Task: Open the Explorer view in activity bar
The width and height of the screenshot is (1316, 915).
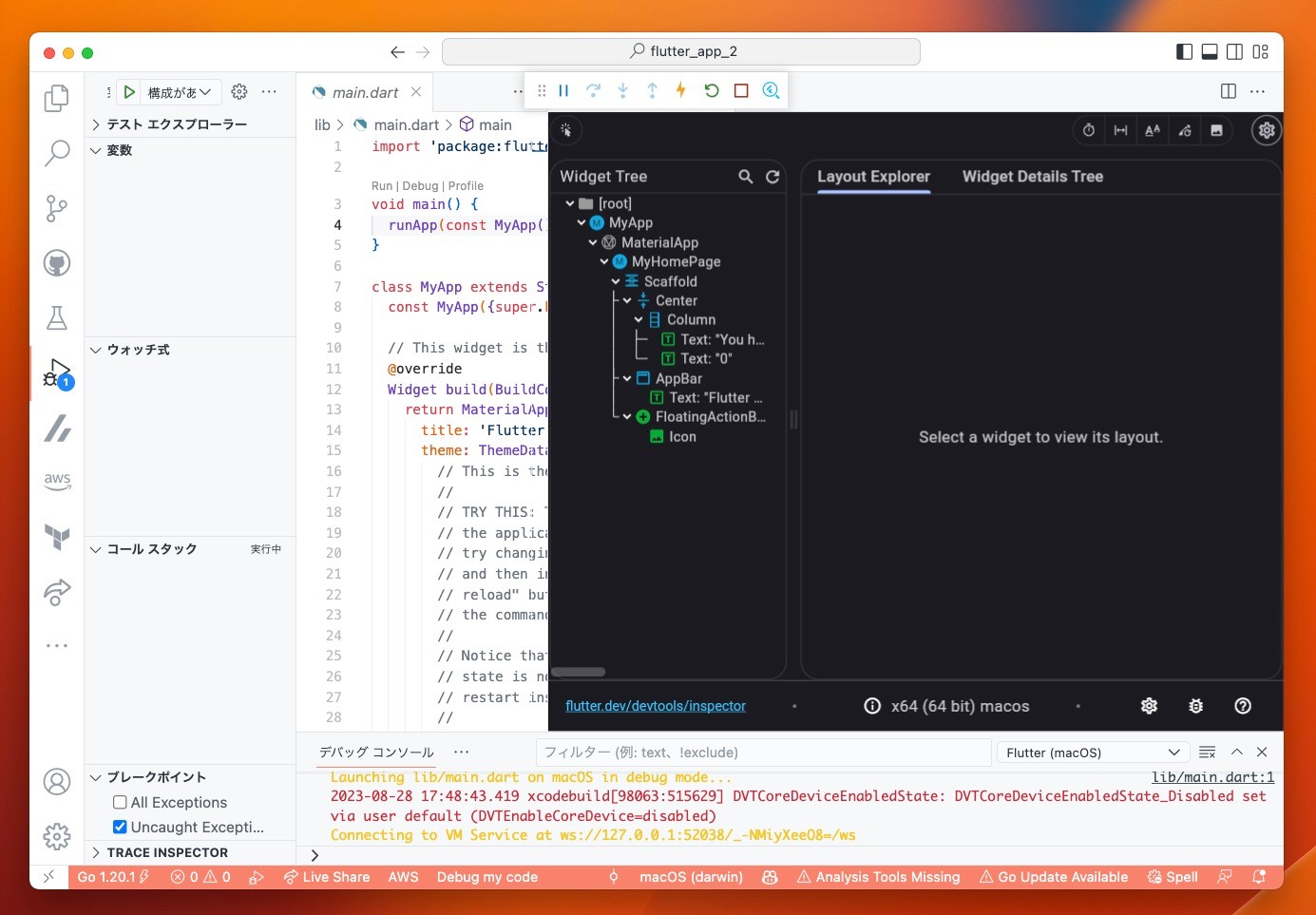Action: [57, 98]
